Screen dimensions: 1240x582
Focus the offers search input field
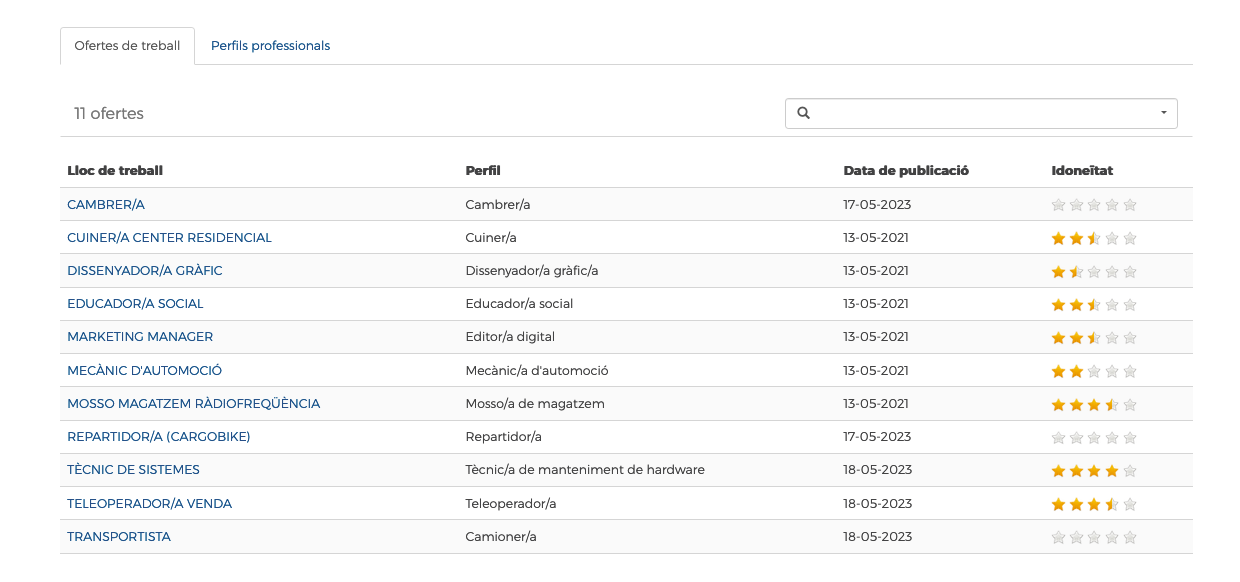point(981,113)
